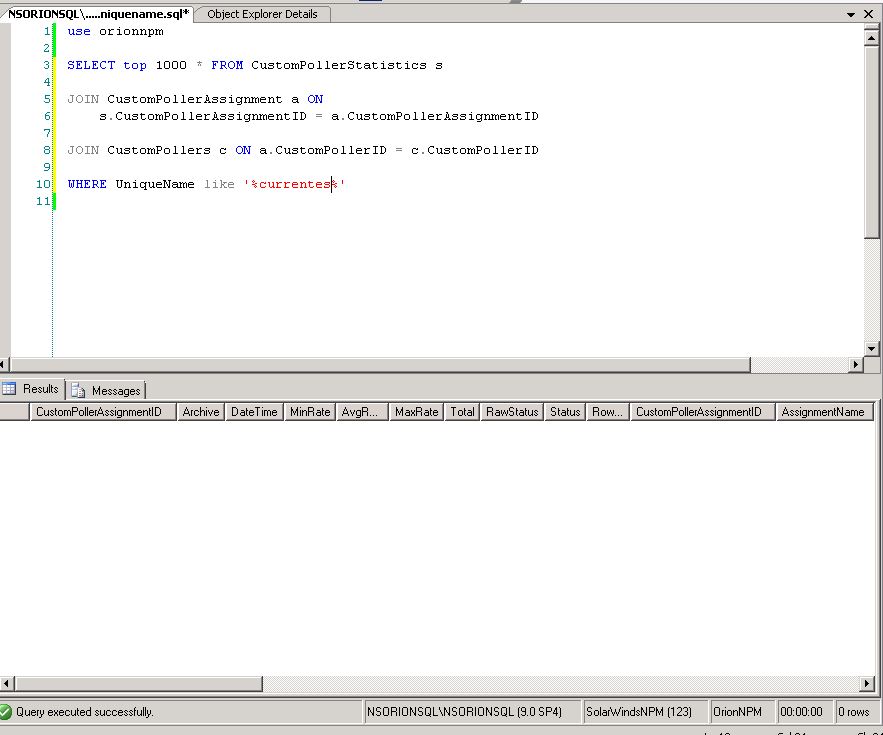Select the AssignmentName column header
The height and width of the screenshot is (735, 883).
[824, 412]
